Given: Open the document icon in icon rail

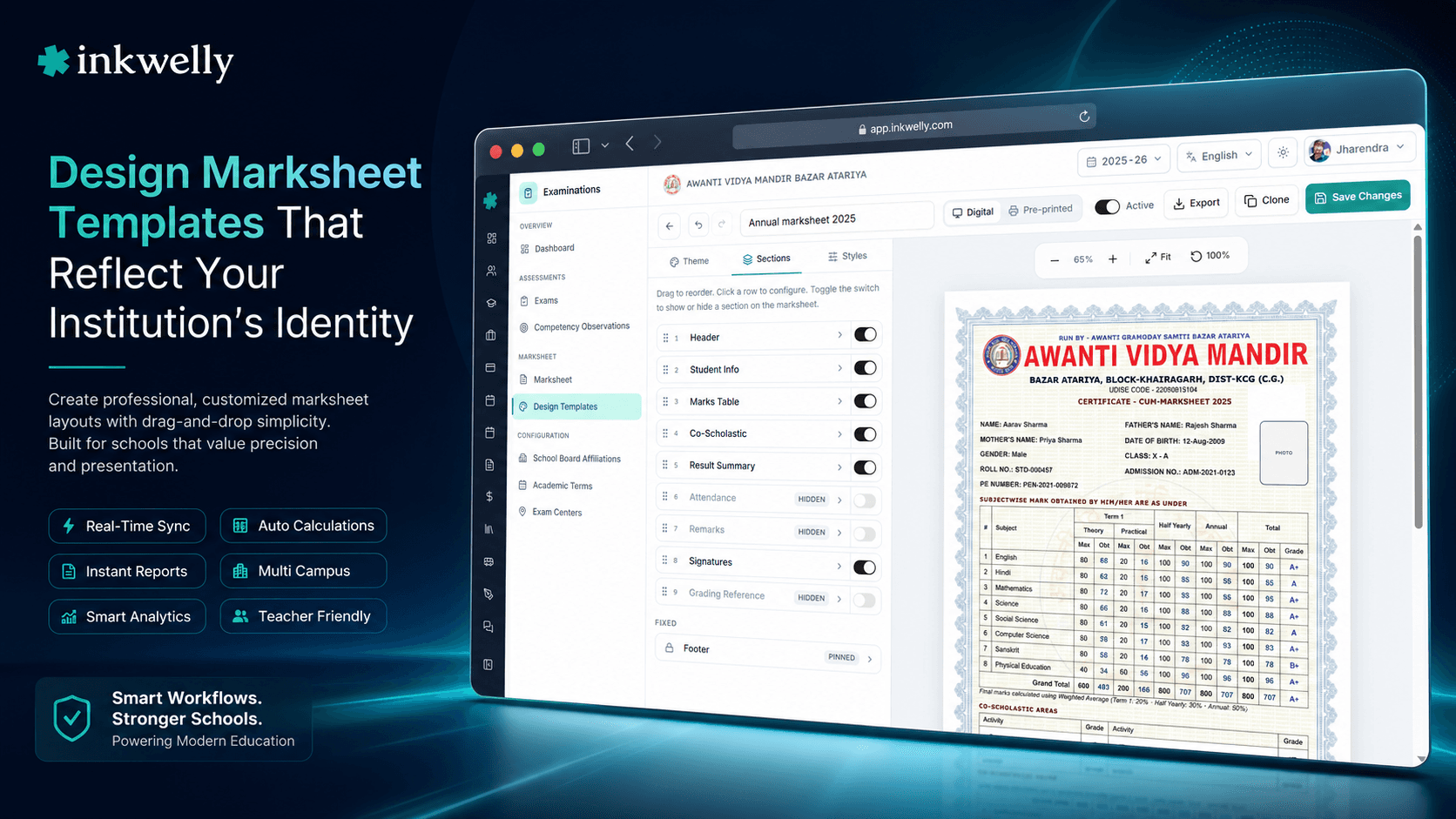Looking at the screenshot, I should 489,465.
